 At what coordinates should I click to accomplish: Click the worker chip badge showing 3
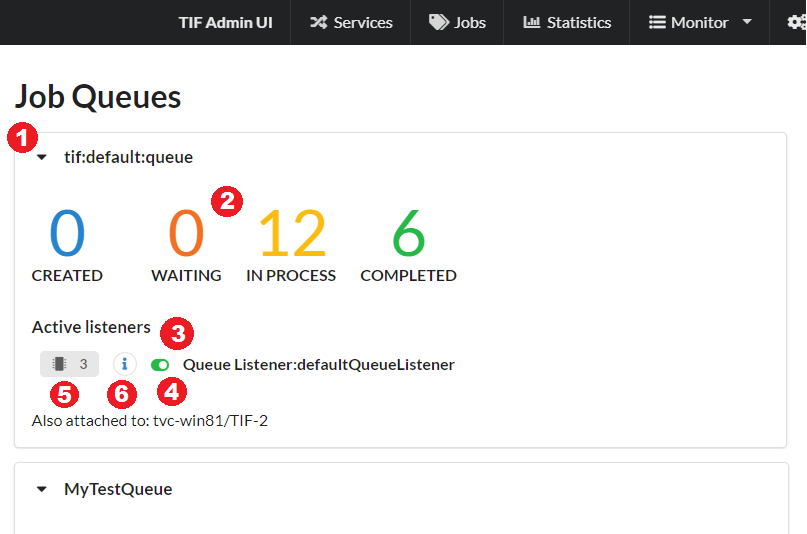pyautogui.click(x=69, y=364)
